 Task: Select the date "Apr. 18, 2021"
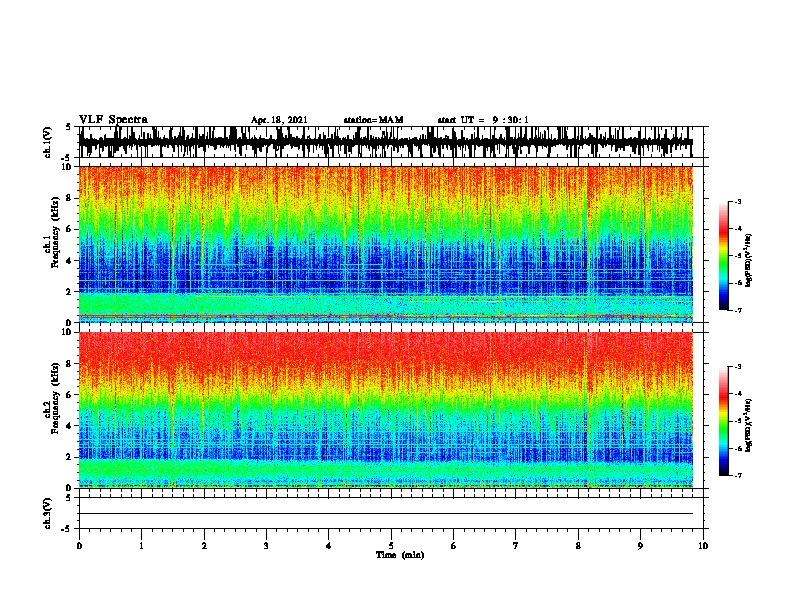tap(279, 120)
